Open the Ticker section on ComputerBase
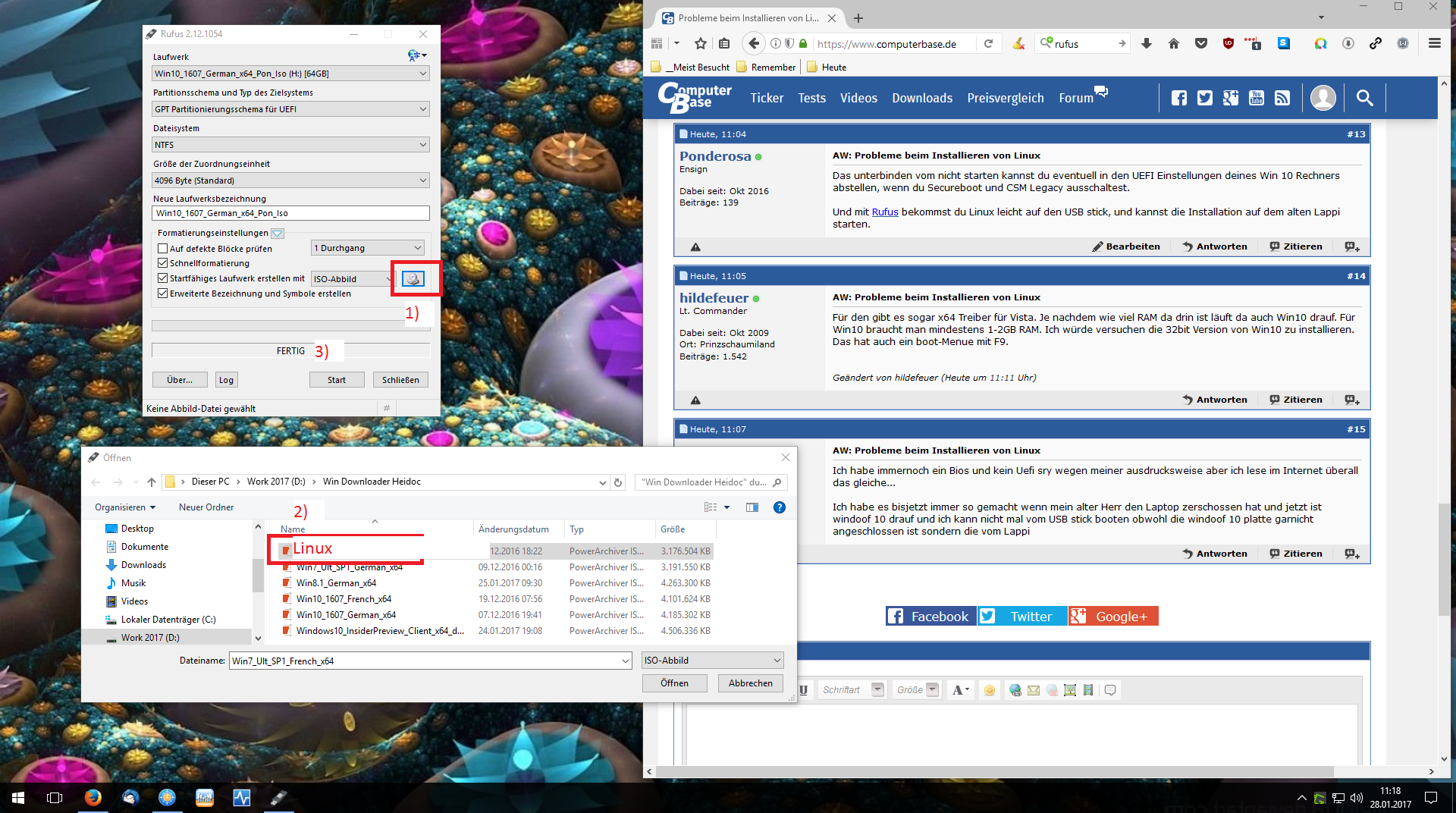The image size is (1456, 813). click(767, 98)
